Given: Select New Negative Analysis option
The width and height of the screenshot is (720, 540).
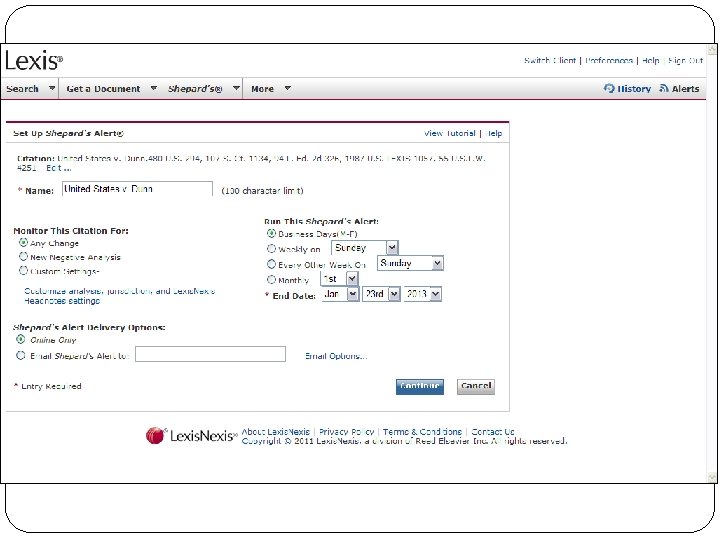Looking at the screenshot, I should (23, 256).
